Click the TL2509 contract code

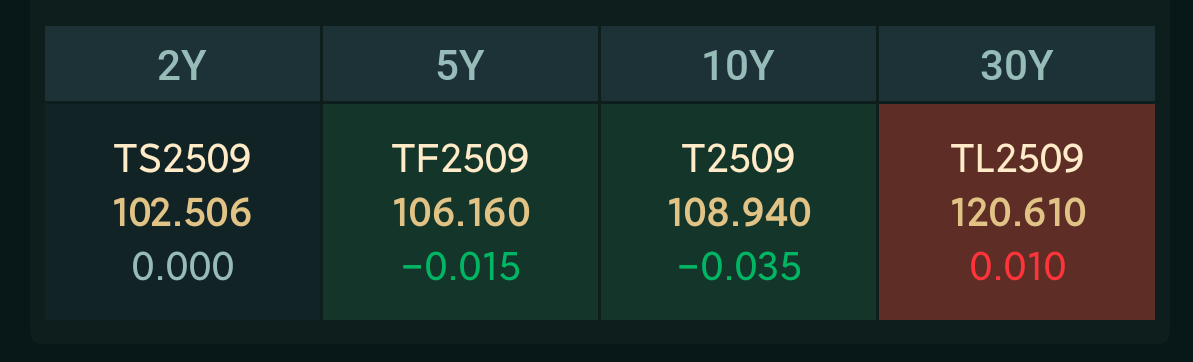[x=1017, y=159]
